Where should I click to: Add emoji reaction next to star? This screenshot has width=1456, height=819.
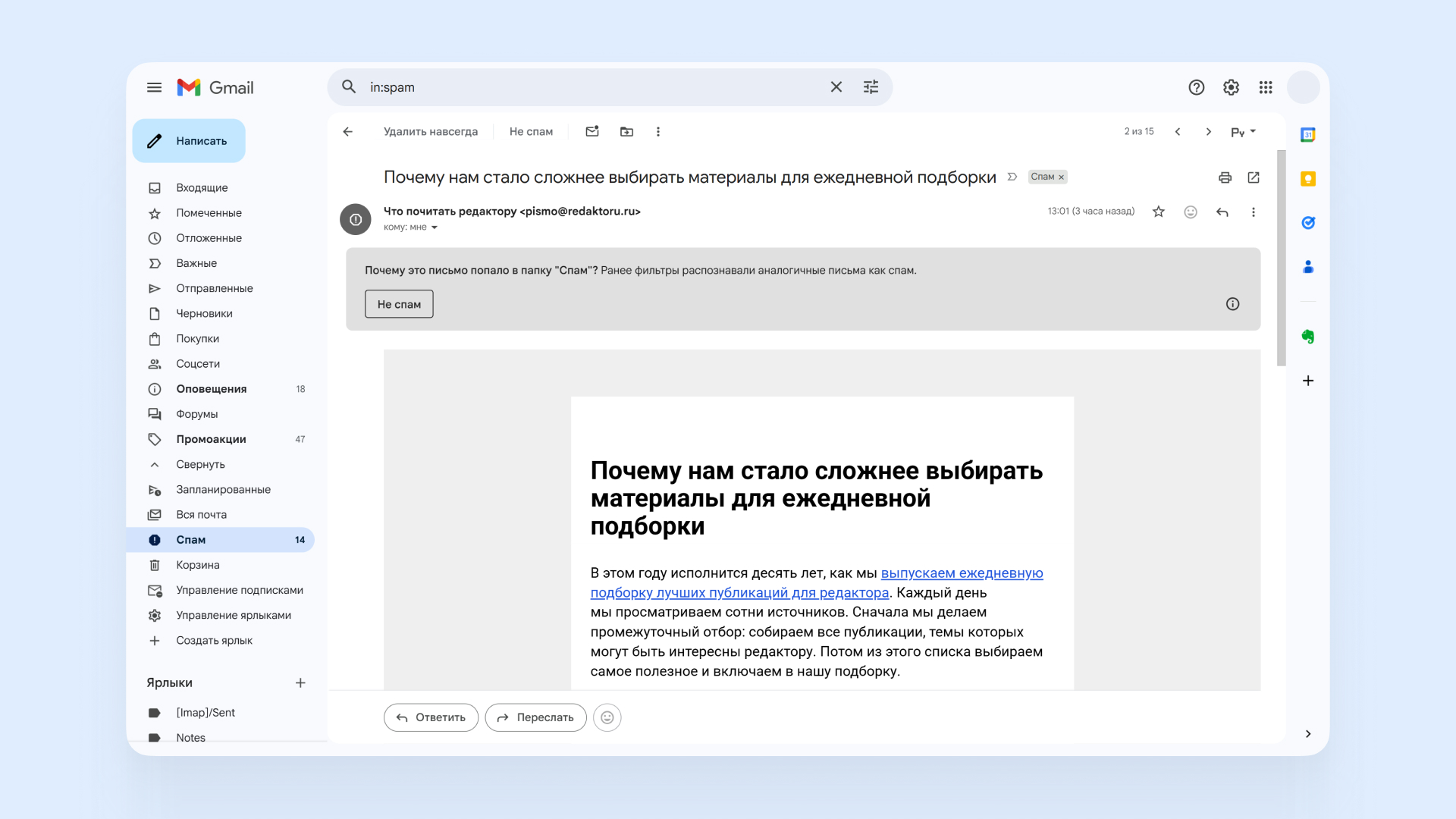pos(1191,212)
